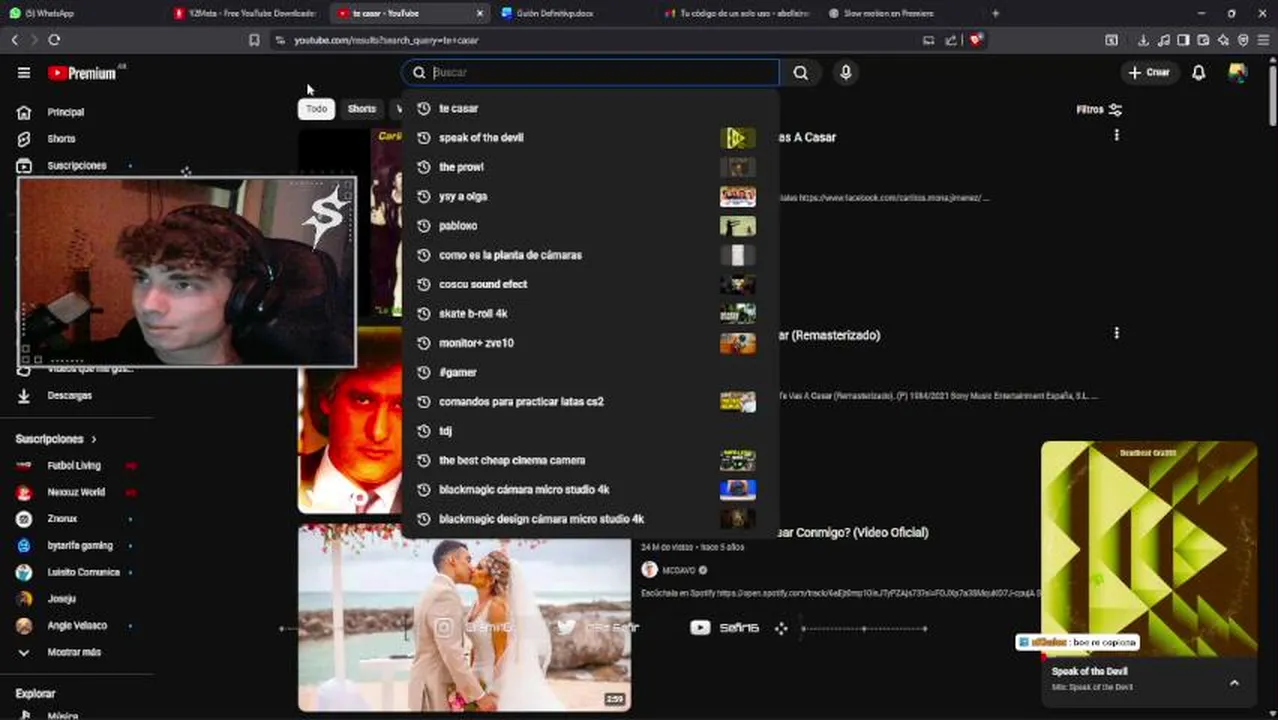Pick "como es la planta de cámaras" suggestion
1278x720 pixels.
(590, 255)
